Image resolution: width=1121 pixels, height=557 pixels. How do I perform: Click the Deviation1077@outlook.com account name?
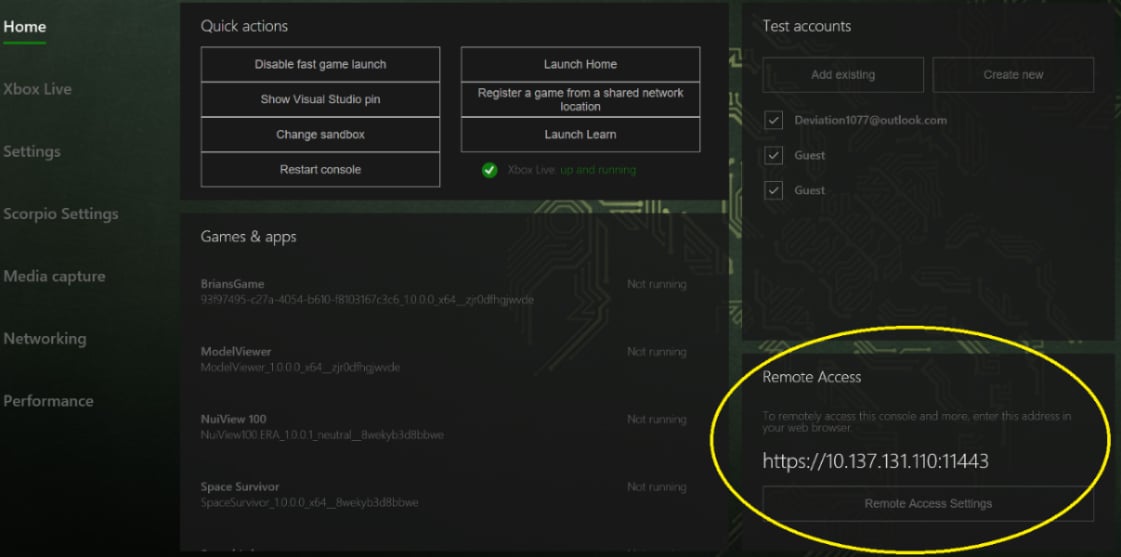870,120
